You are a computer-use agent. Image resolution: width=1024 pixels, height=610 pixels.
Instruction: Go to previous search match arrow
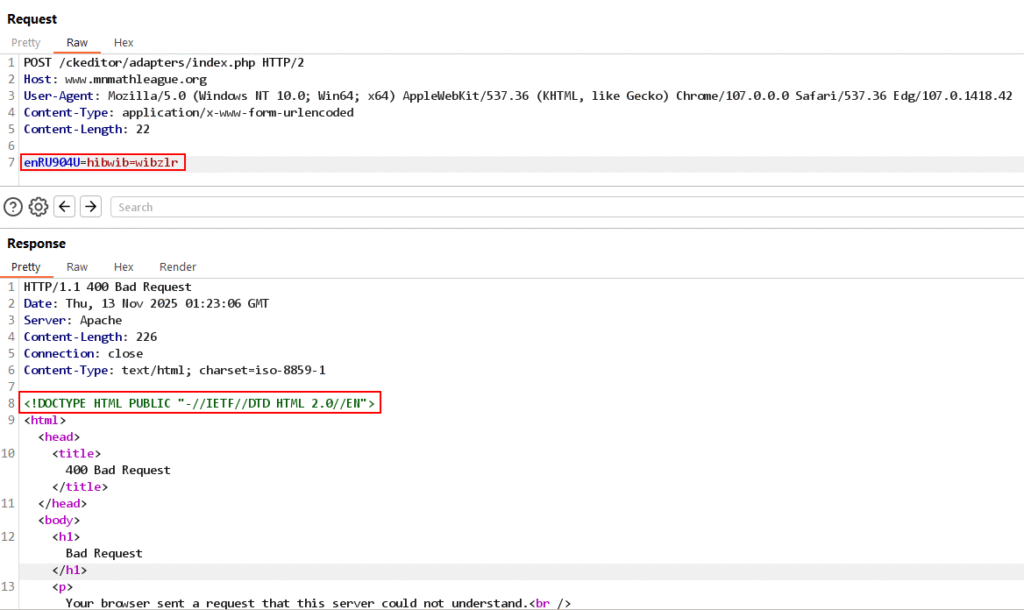[65, 207]
